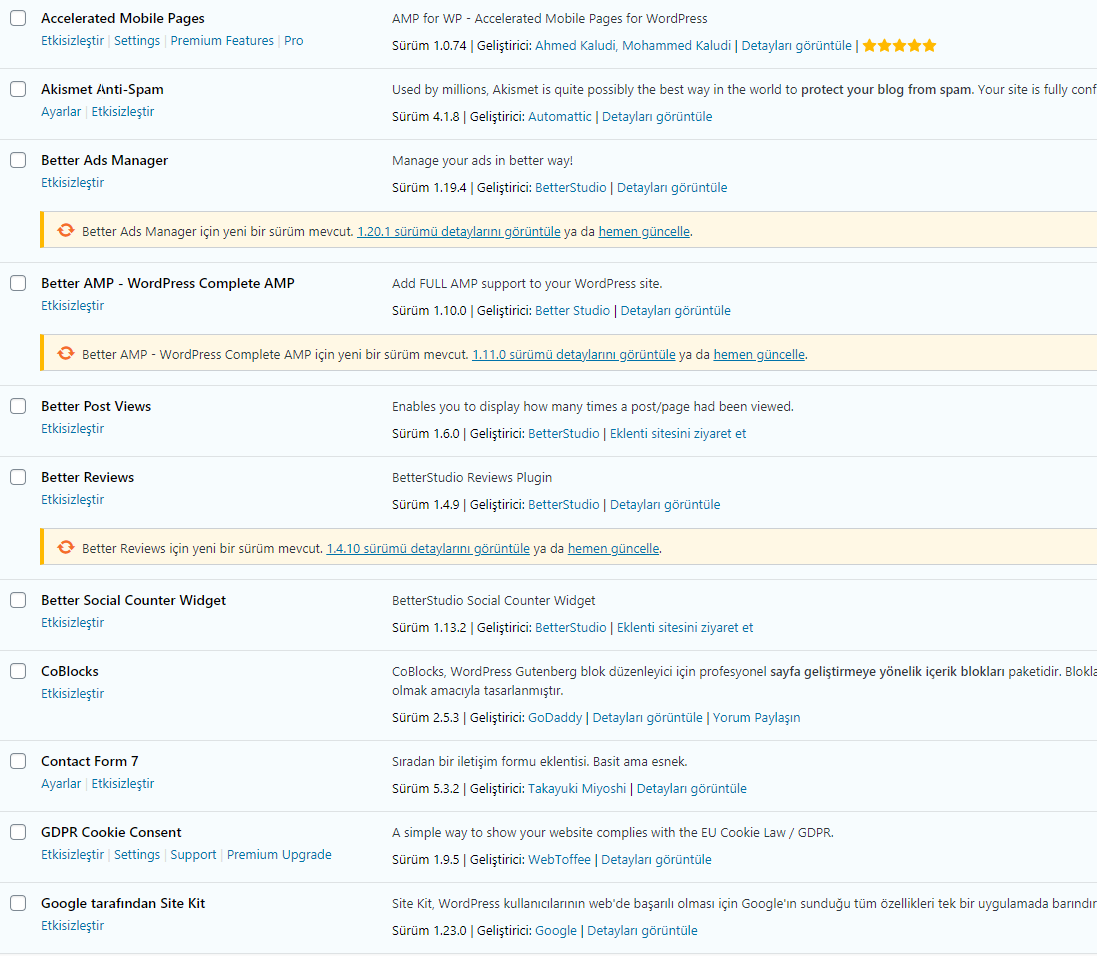
Task: Open 1.11.0 version details link
Action: tap(574, 355)
